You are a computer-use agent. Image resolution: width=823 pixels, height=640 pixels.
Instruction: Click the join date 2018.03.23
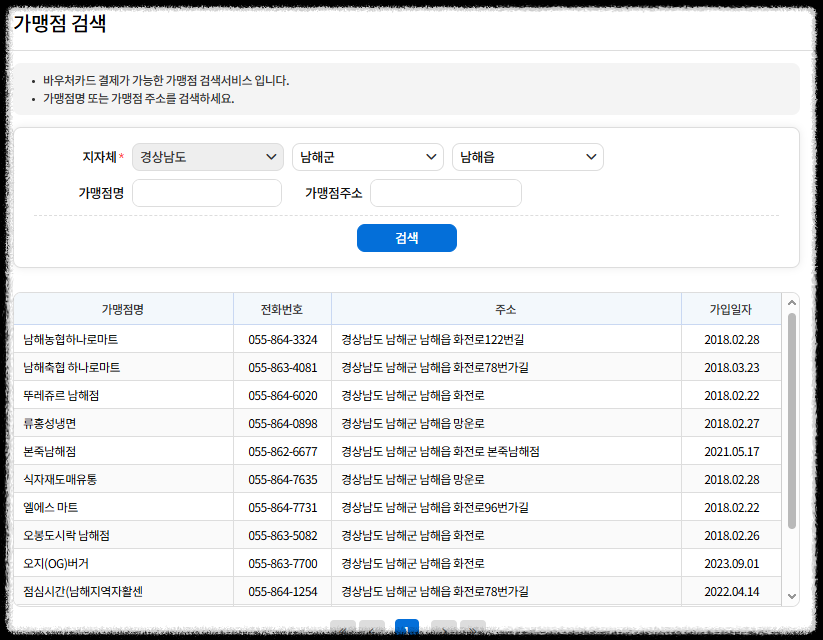pyautogui.click(x=732, y=368)
